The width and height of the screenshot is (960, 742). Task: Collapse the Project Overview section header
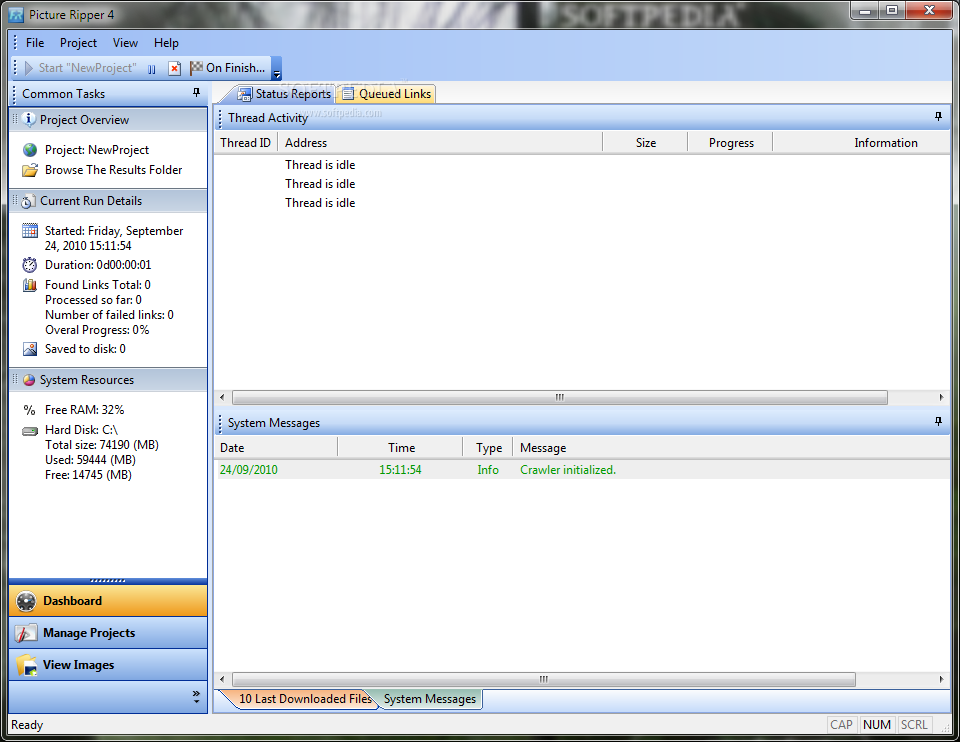(108, 120)
